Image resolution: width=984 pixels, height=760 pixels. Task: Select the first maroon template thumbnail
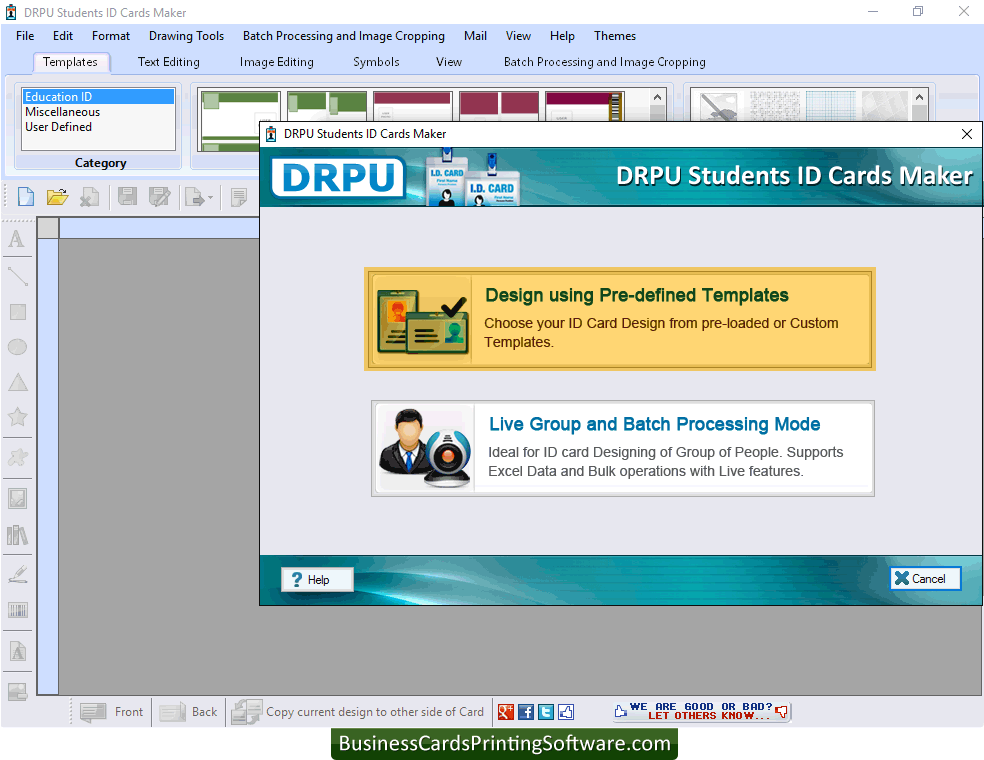pos(412,105)
